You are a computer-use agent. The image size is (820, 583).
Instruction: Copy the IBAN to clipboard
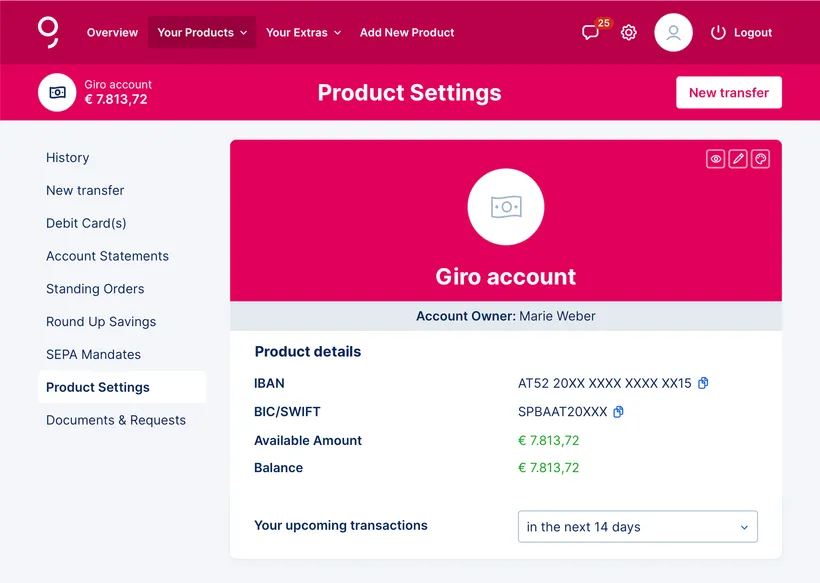coord(703,383)
